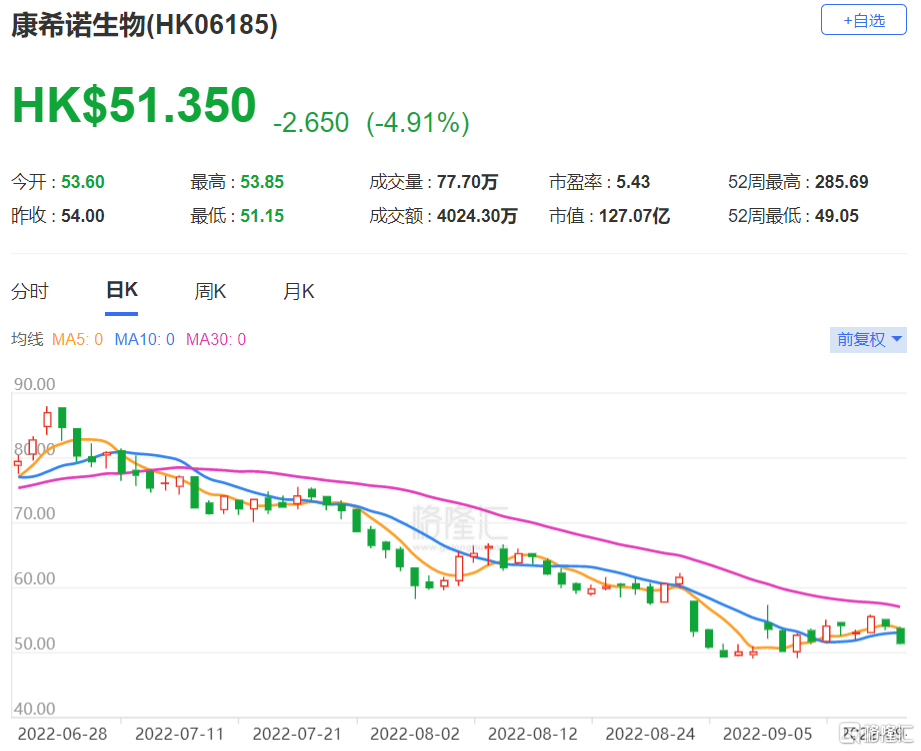
Task: Click the 2022-07-11 date axis label
Action: pyautogui.click(x=180, y=734)
